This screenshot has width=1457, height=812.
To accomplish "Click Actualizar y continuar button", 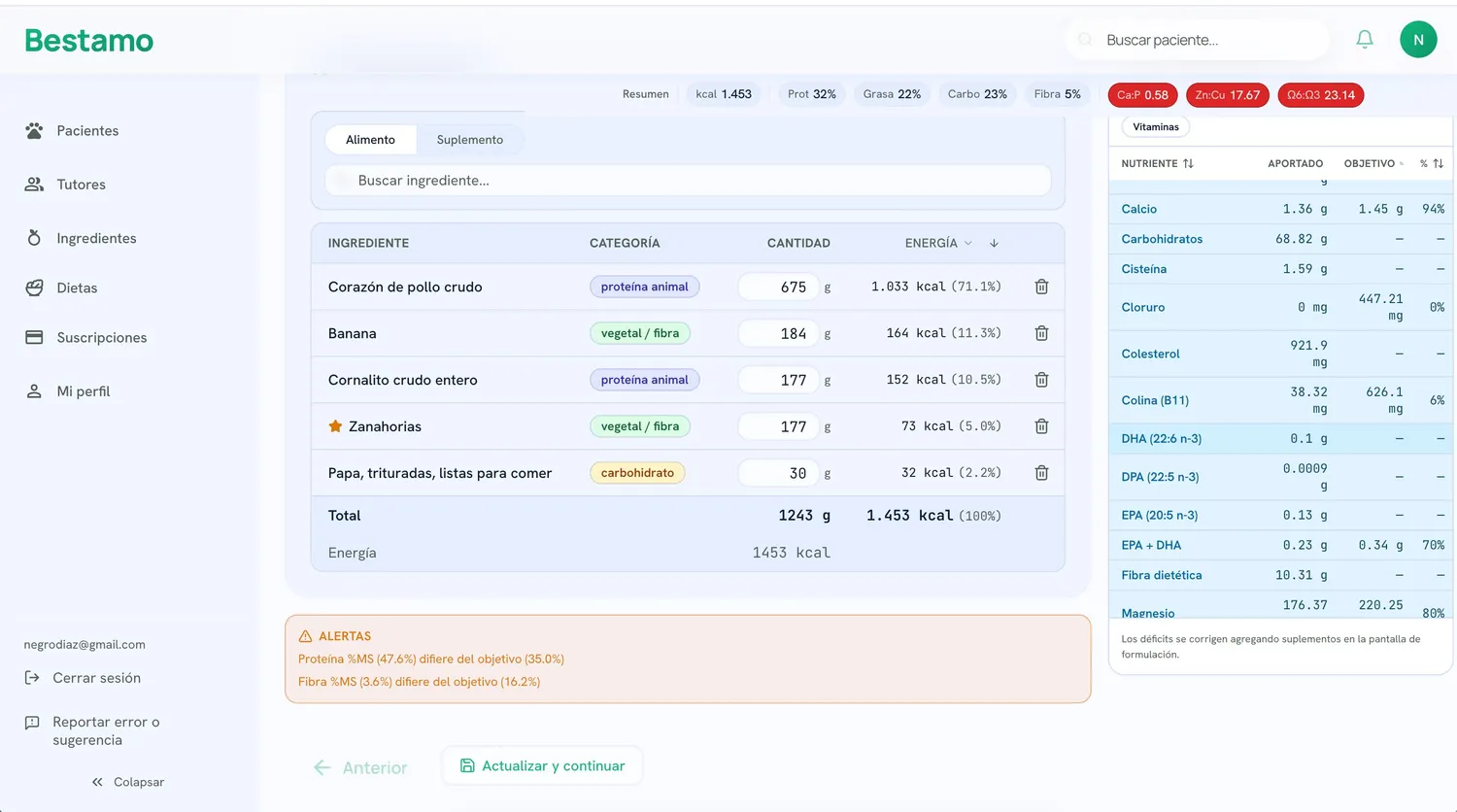I will (x=542, y=765).
